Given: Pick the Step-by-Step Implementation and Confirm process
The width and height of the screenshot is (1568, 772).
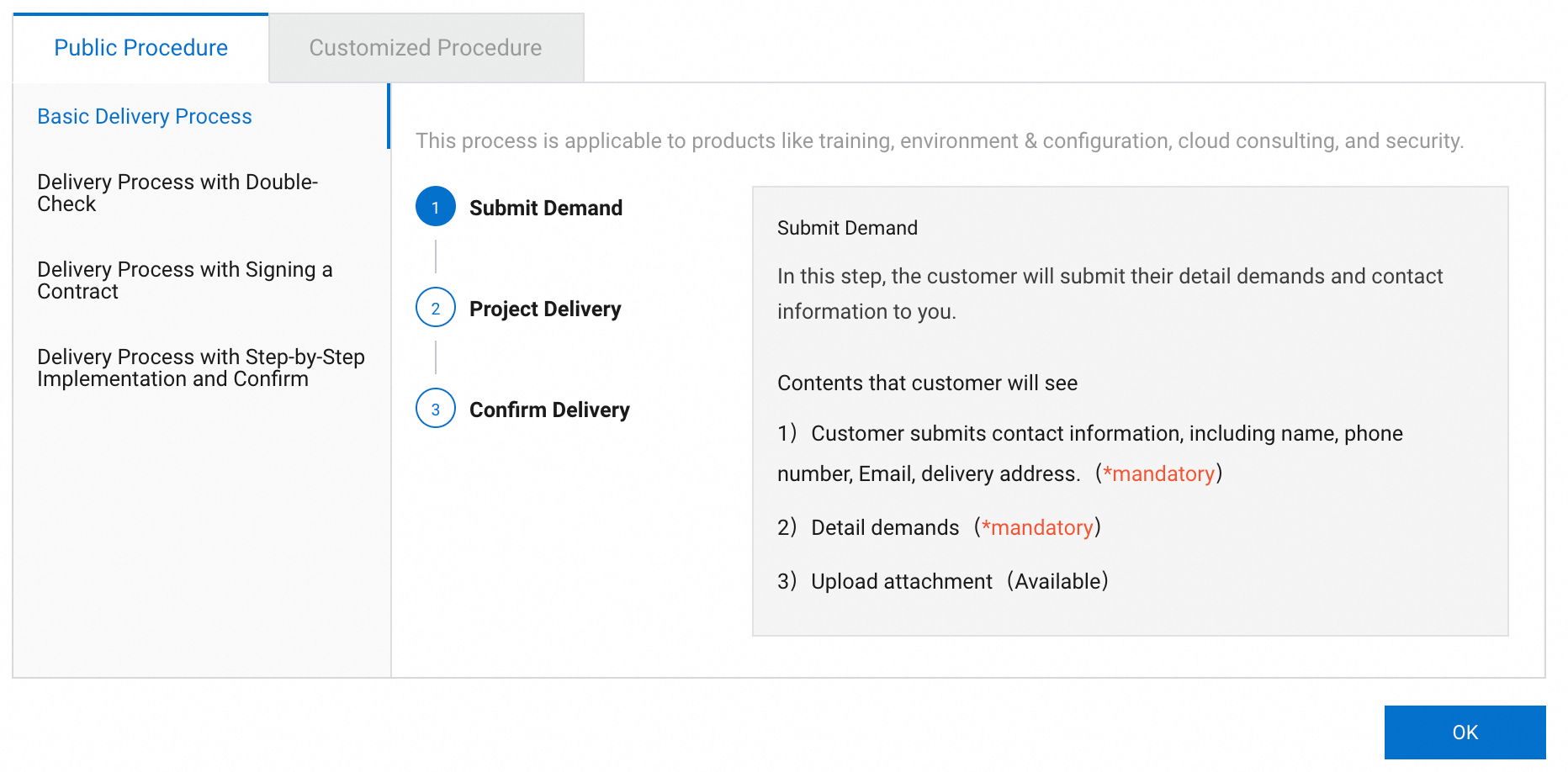Looking at the screenshot, I should (201, 367).
